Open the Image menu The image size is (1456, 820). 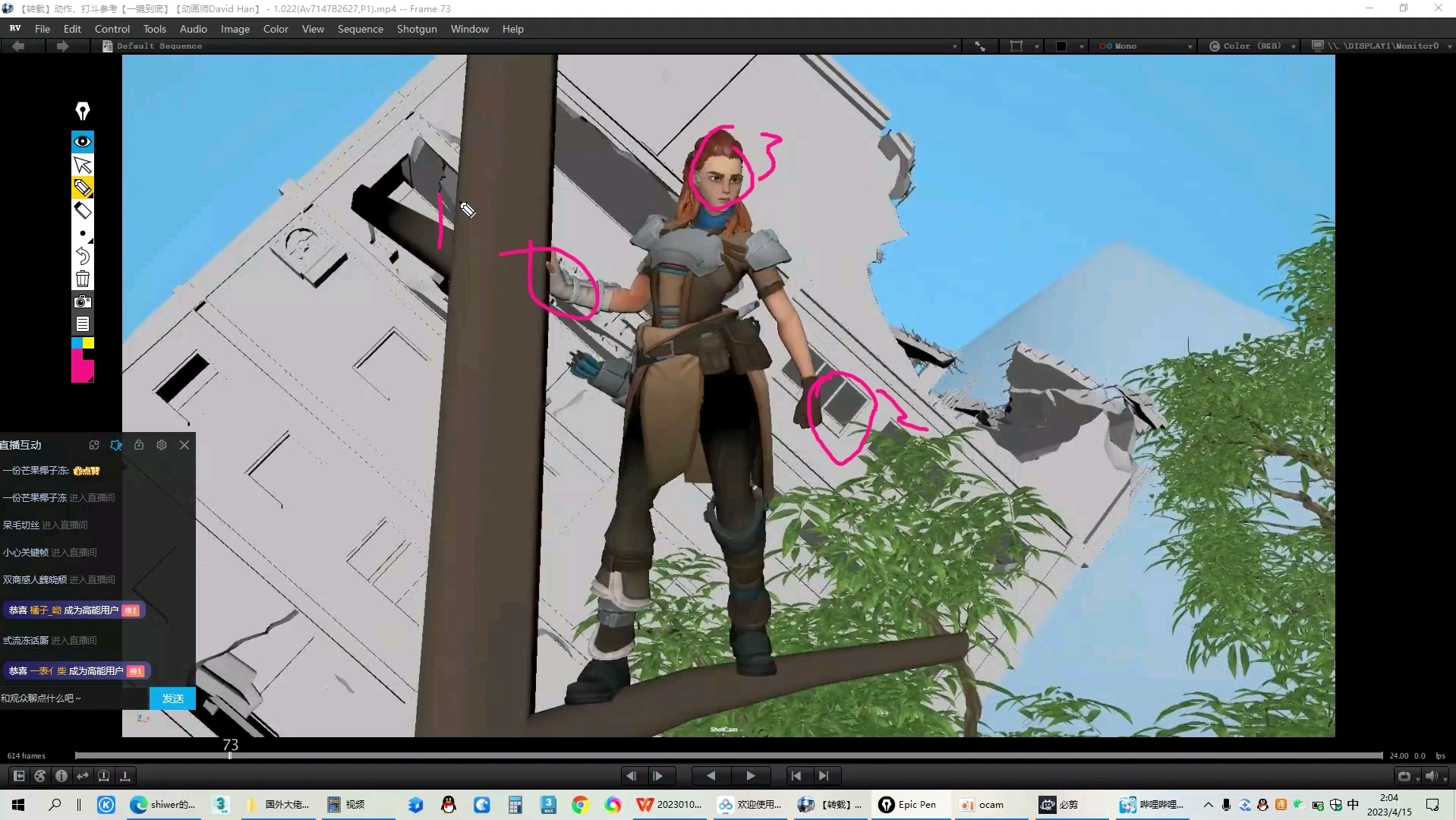tap(235, 29)
